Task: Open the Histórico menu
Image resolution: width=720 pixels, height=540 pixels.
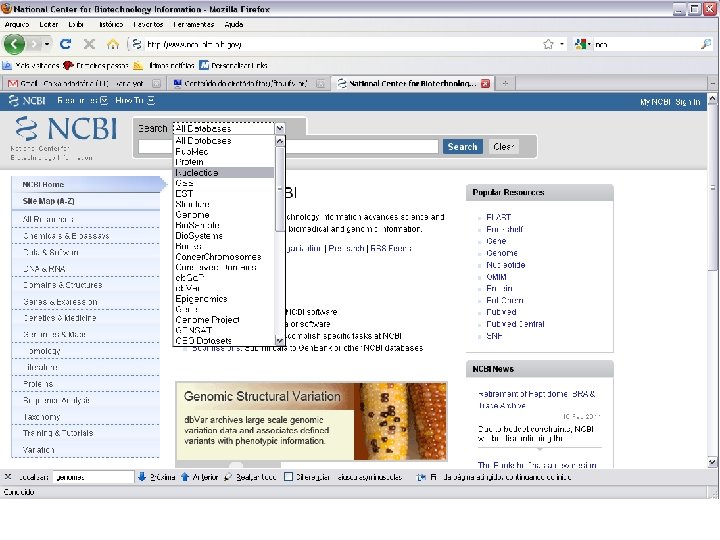Action: point(111,24)
